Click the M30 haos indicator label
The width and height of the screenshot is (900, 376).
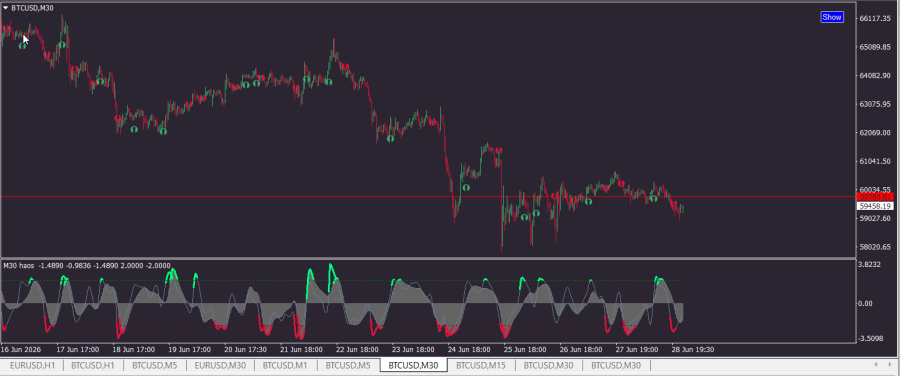coord(19,265)
